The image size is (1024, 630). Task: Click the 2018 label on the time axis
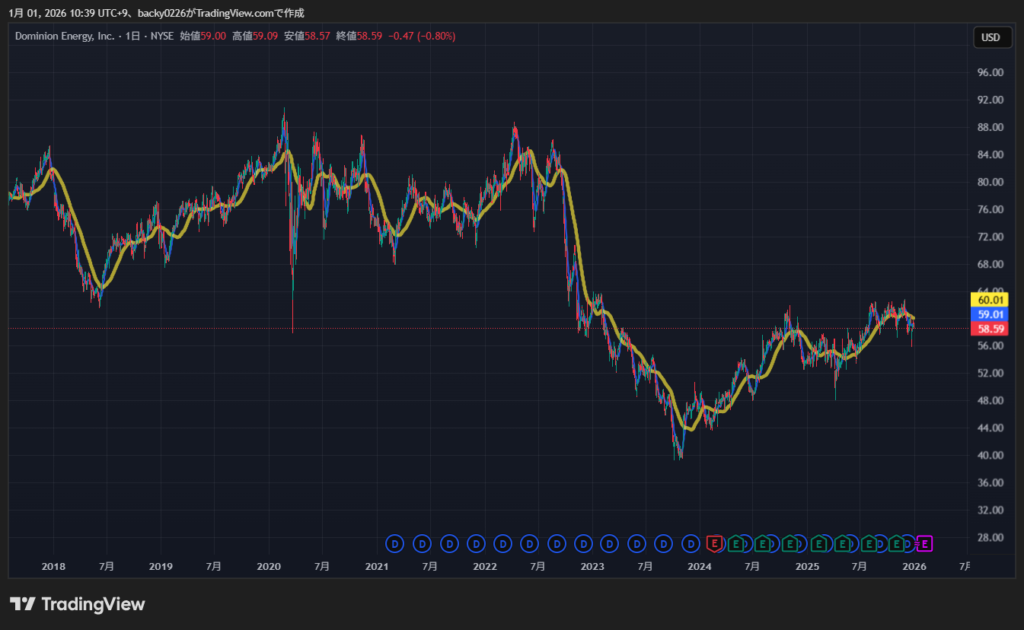(53, 566)
